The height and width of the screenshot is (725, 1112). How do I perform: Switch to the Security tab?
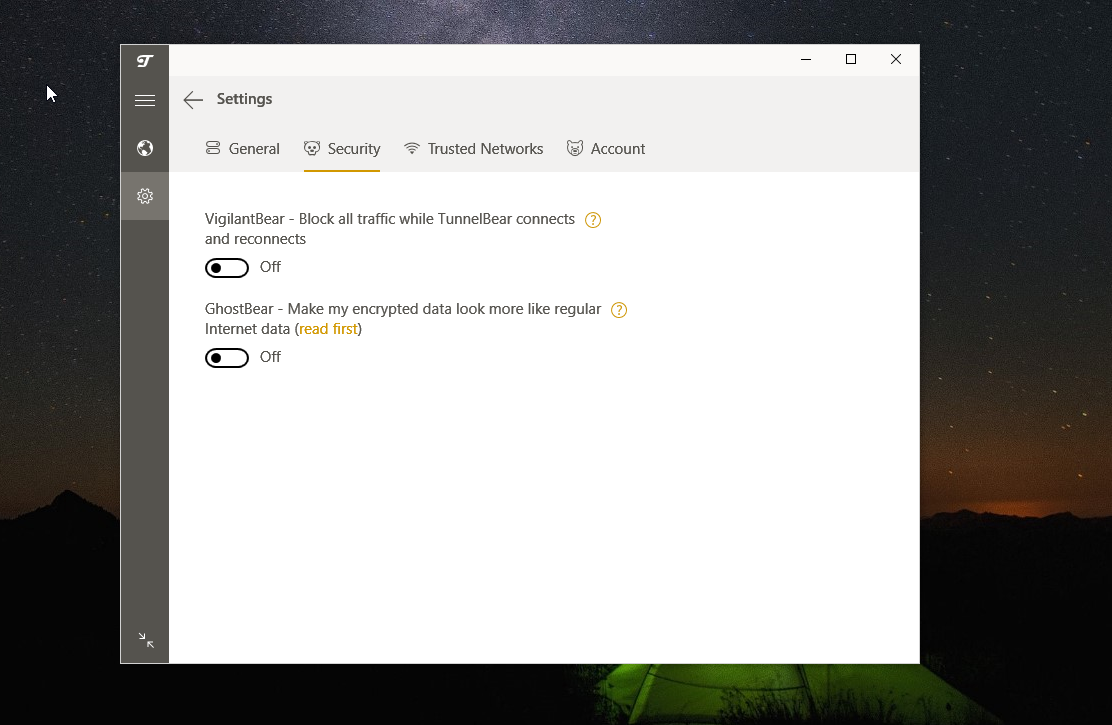pos(342,149)
